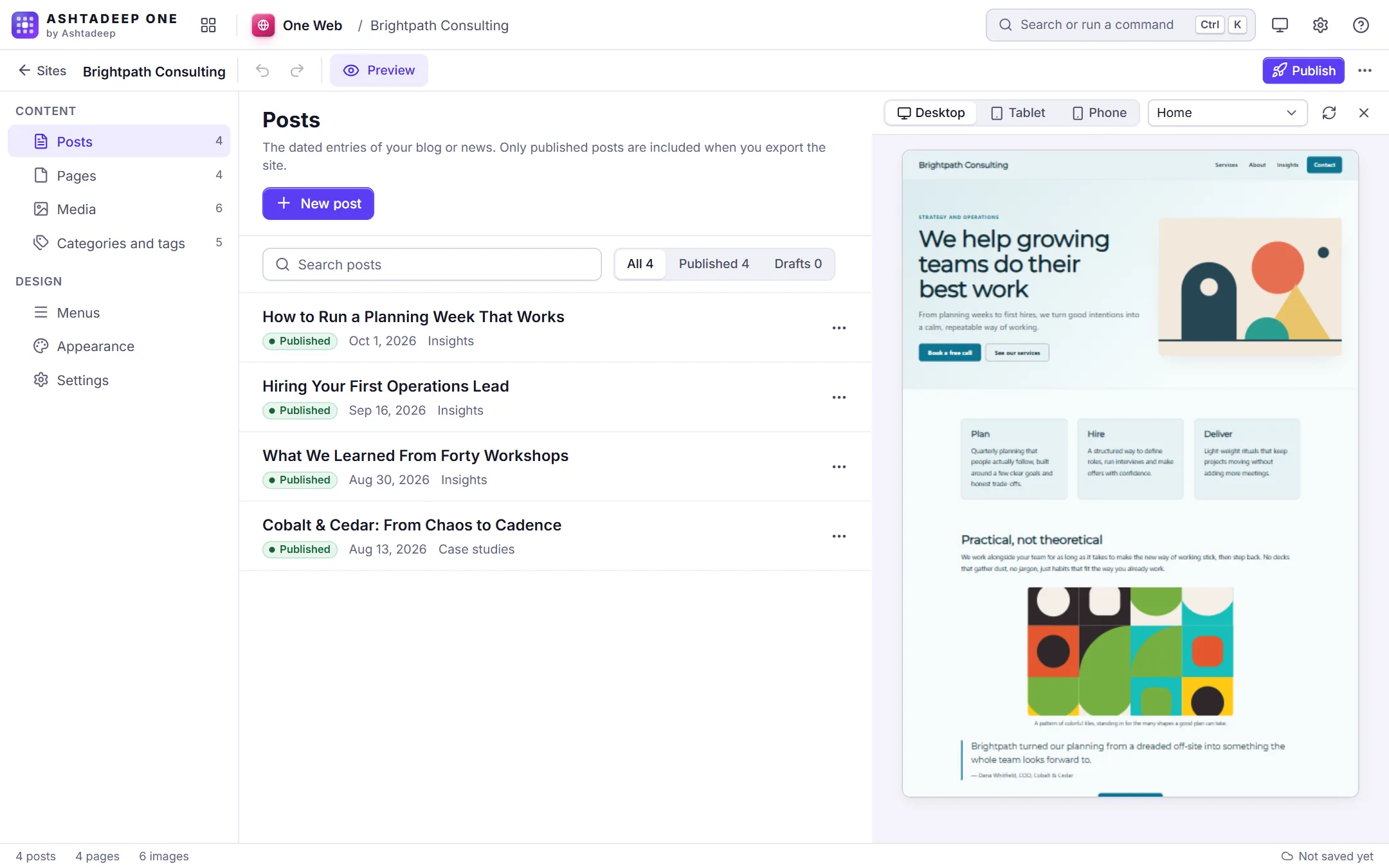Click the site preview thumbnail

tap(1130, 474)
